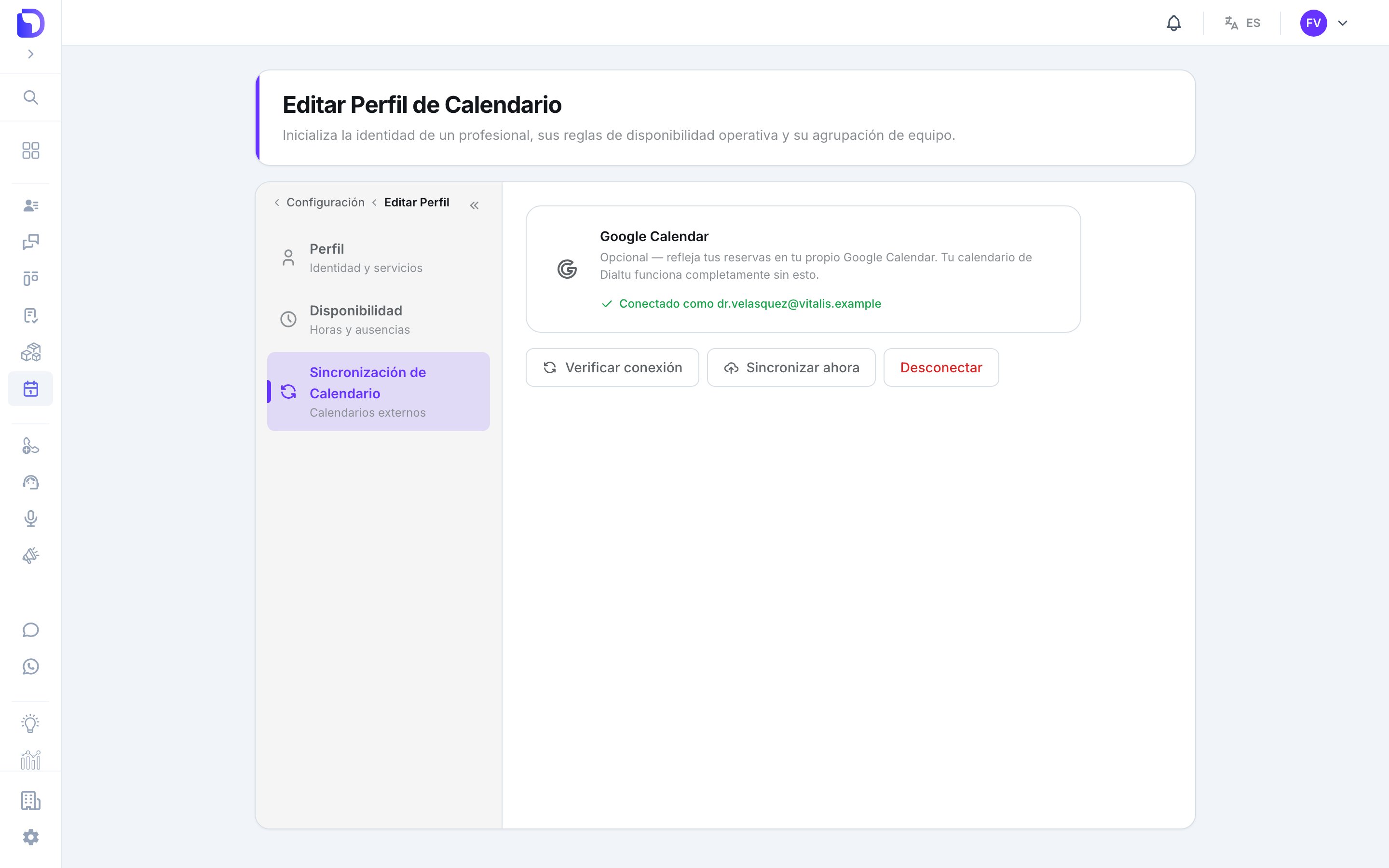Open the kanban board icon
This screenshot has width=1389, height=868.
click(x=30, y=278)
